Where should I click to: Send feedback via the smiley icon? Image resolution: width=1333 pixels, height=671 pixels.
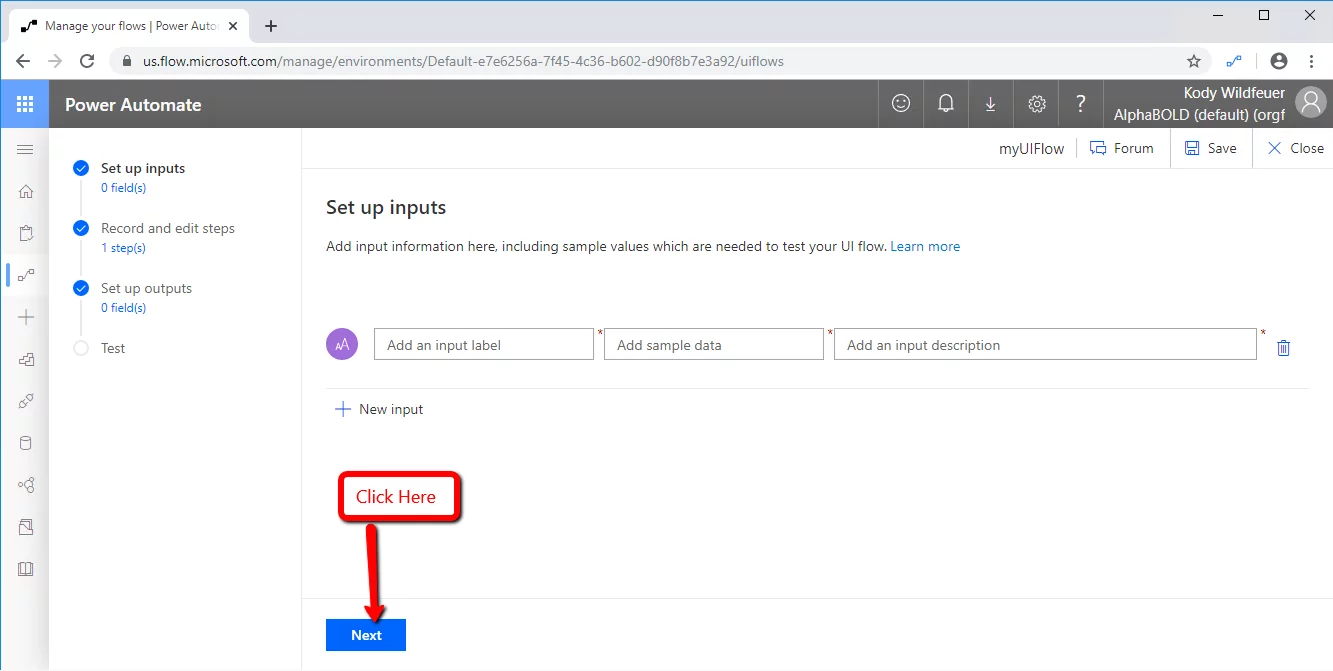[901, 103]
